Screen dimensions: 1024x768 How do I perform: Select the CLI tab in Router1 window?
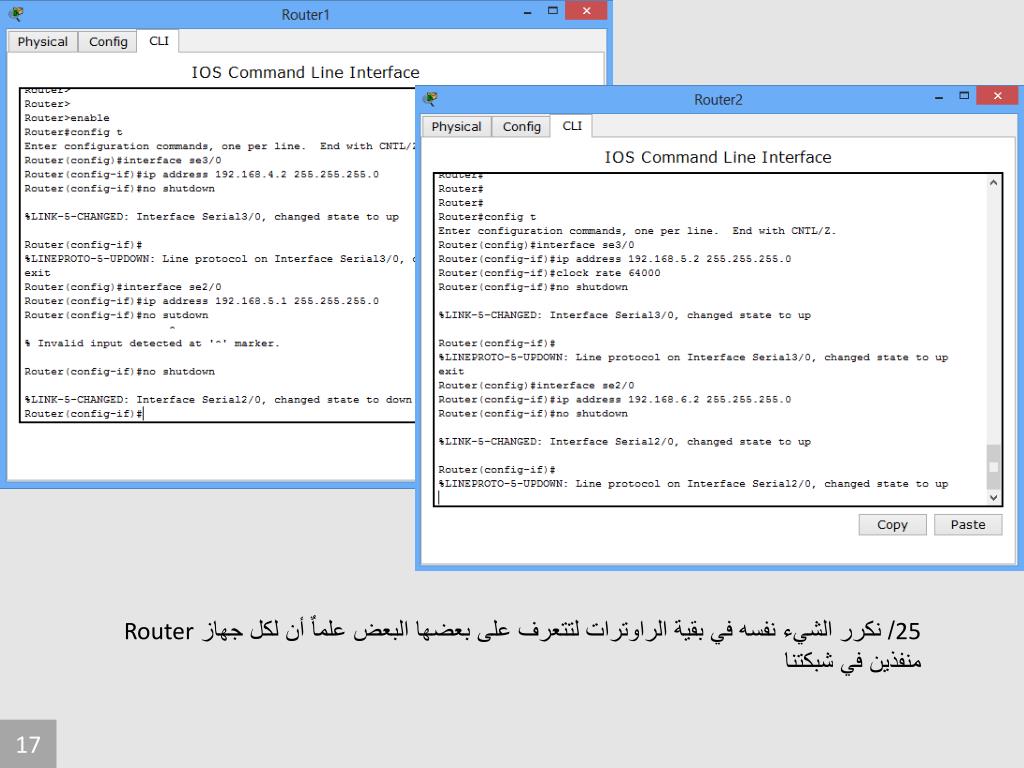[x=159, y=41]
